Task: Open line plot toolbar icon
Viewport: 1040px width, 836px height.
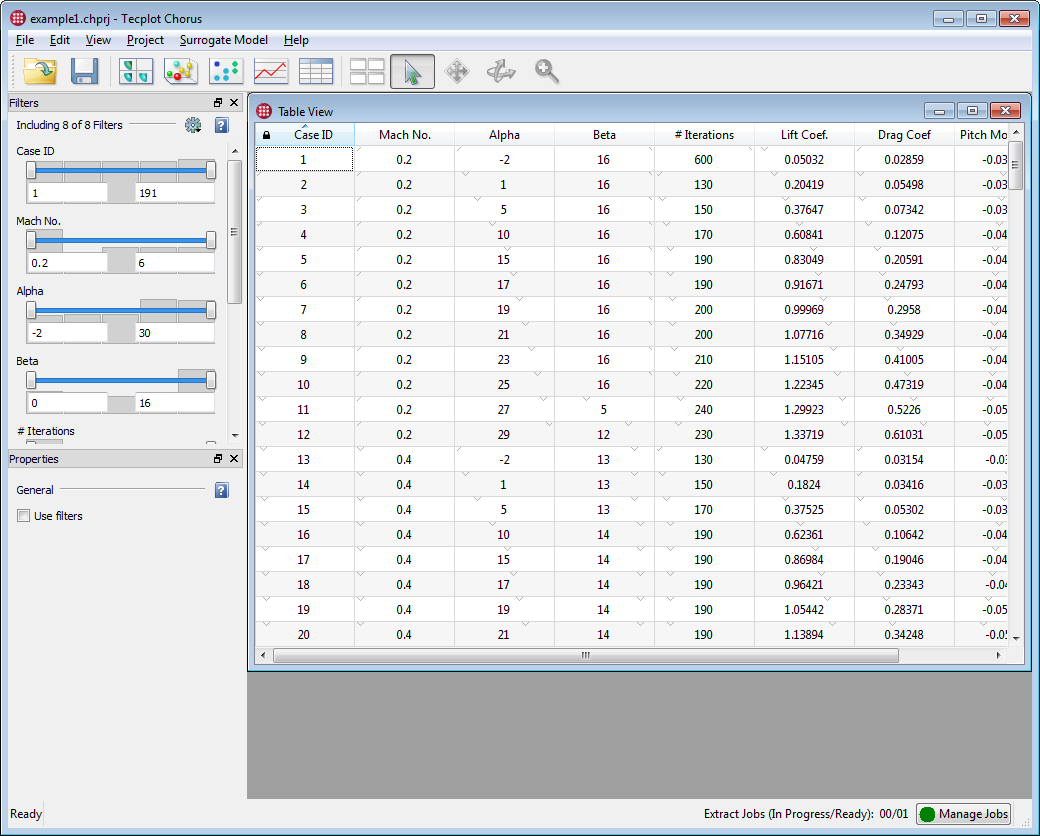Action: [x=271, y=71]
